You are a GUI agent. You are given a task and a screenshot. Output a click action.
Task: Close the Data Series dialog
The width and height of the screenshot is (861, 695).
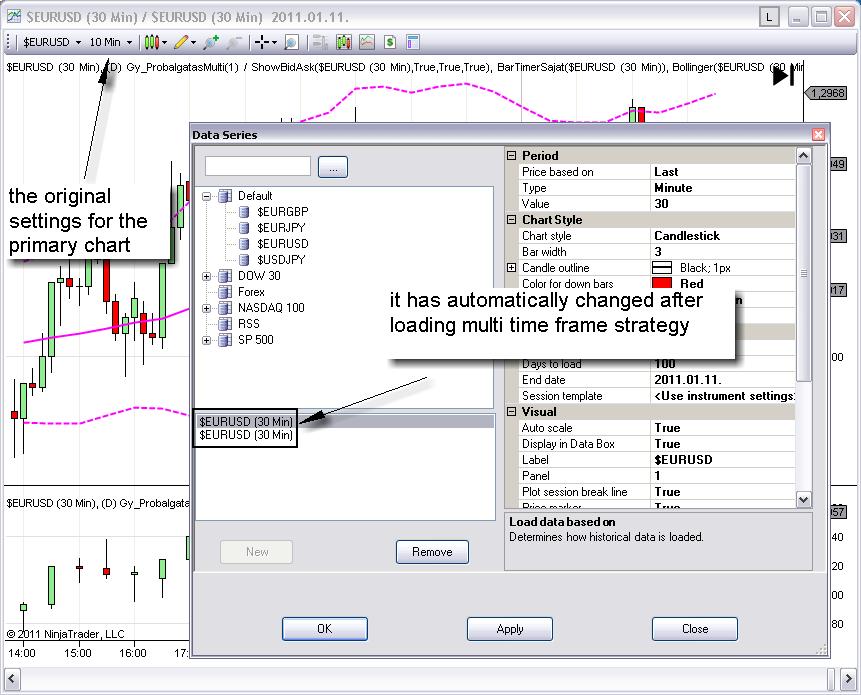click(x=818, y=134)
